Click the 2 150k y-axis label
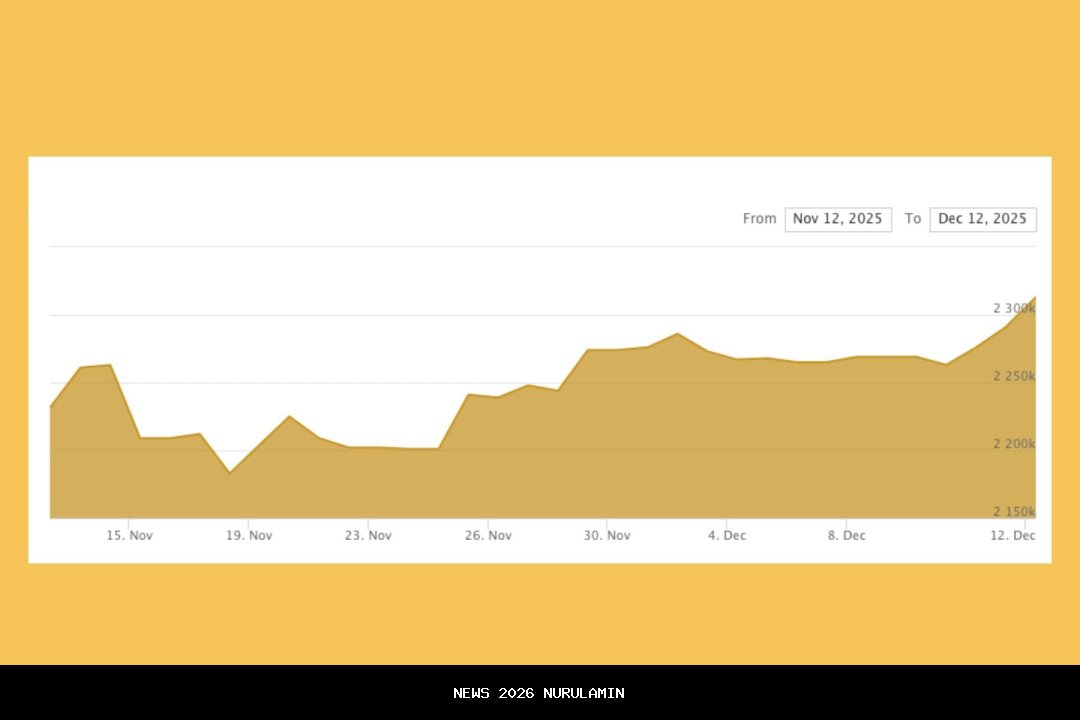 pyautogui.click(x=1013, y=512)
